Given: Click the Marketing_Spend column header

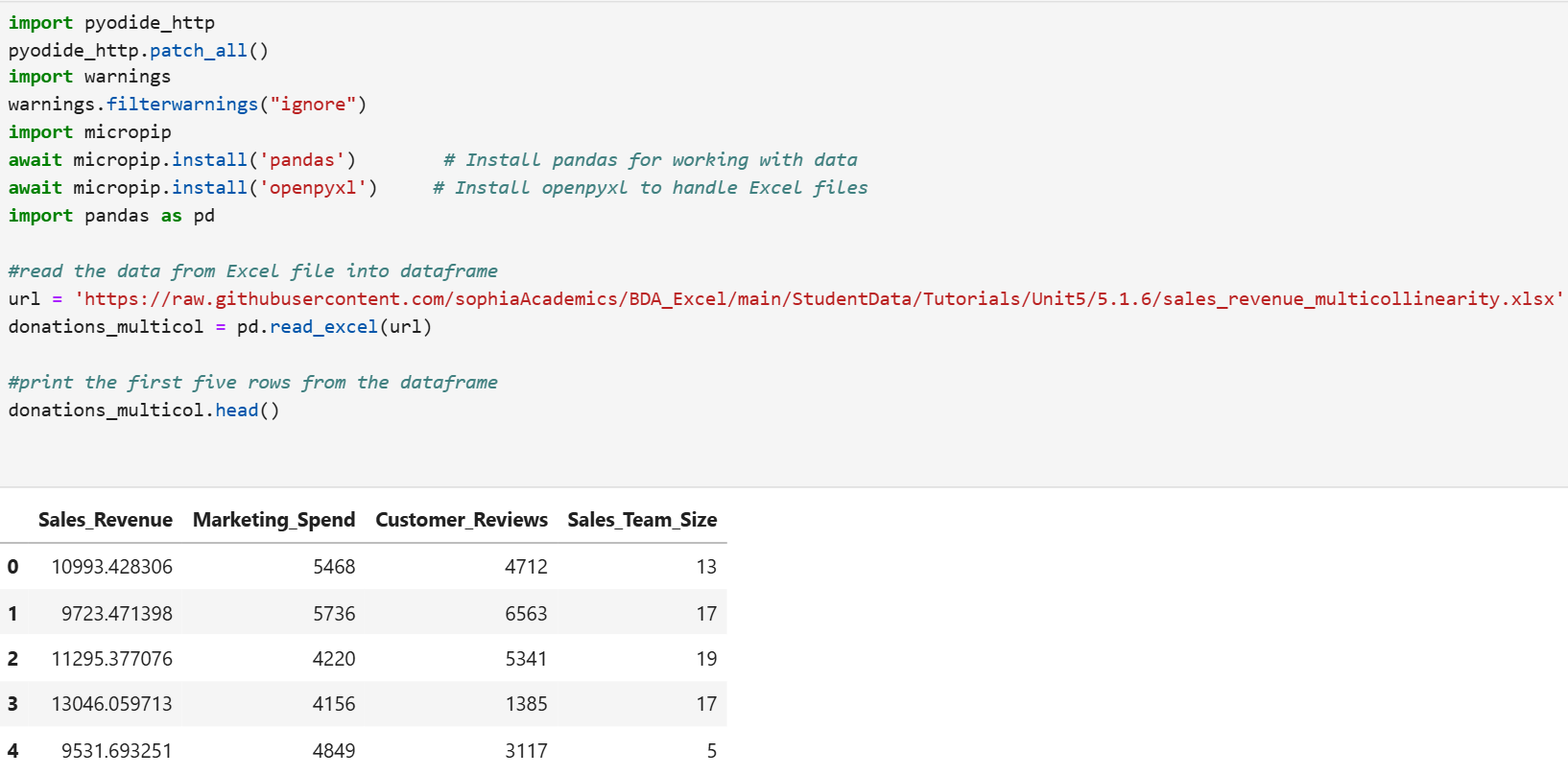Looking at the screenshot, I should [273, 520].
